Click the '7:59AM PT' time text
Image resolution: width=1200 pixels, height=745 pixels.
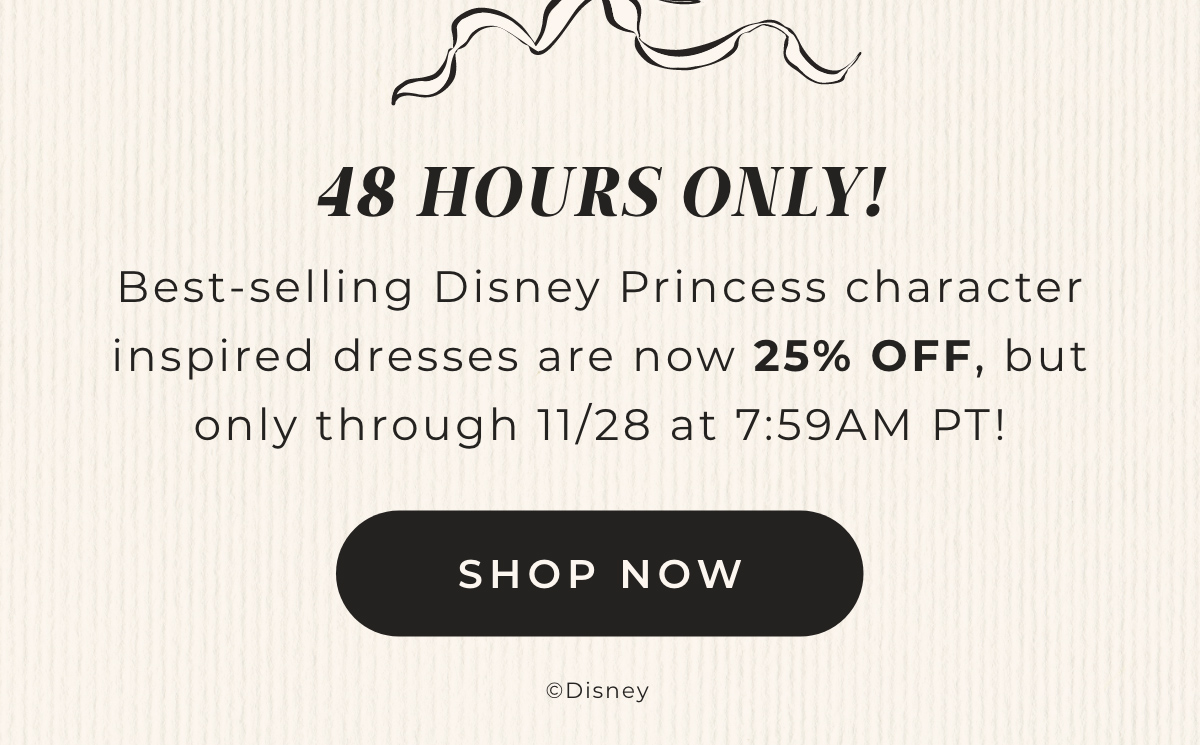pyautogui.click(x=870, y=424)
